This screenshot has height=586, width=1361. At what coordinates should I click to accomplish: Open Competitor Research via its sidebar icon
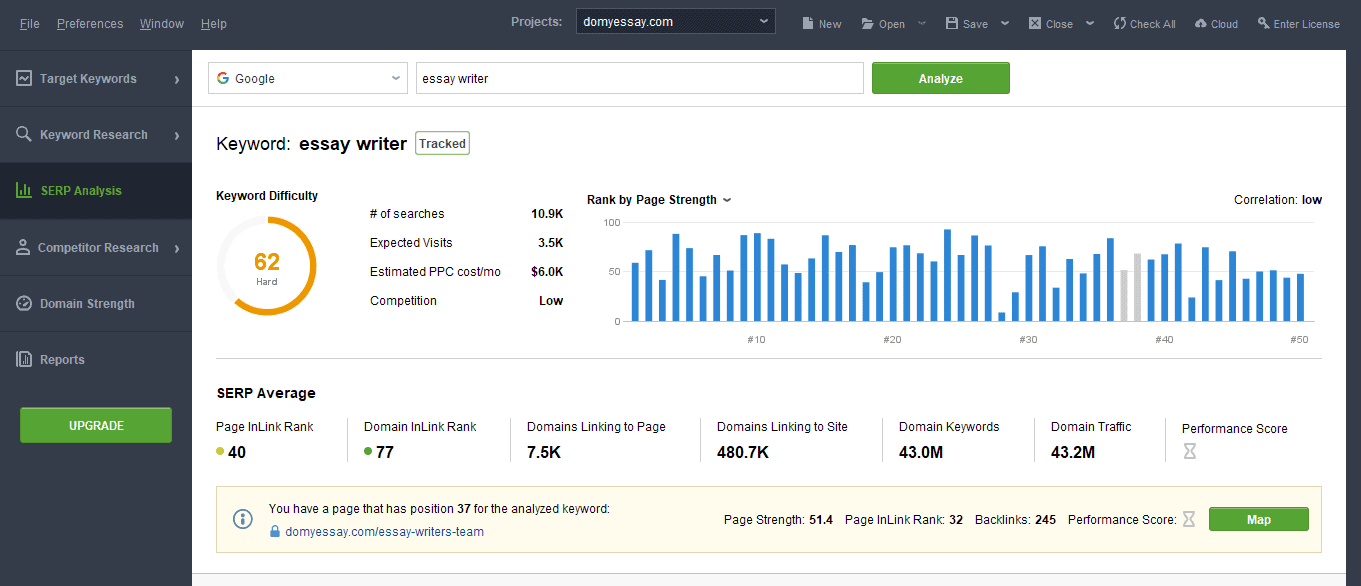tap(22, 247)
